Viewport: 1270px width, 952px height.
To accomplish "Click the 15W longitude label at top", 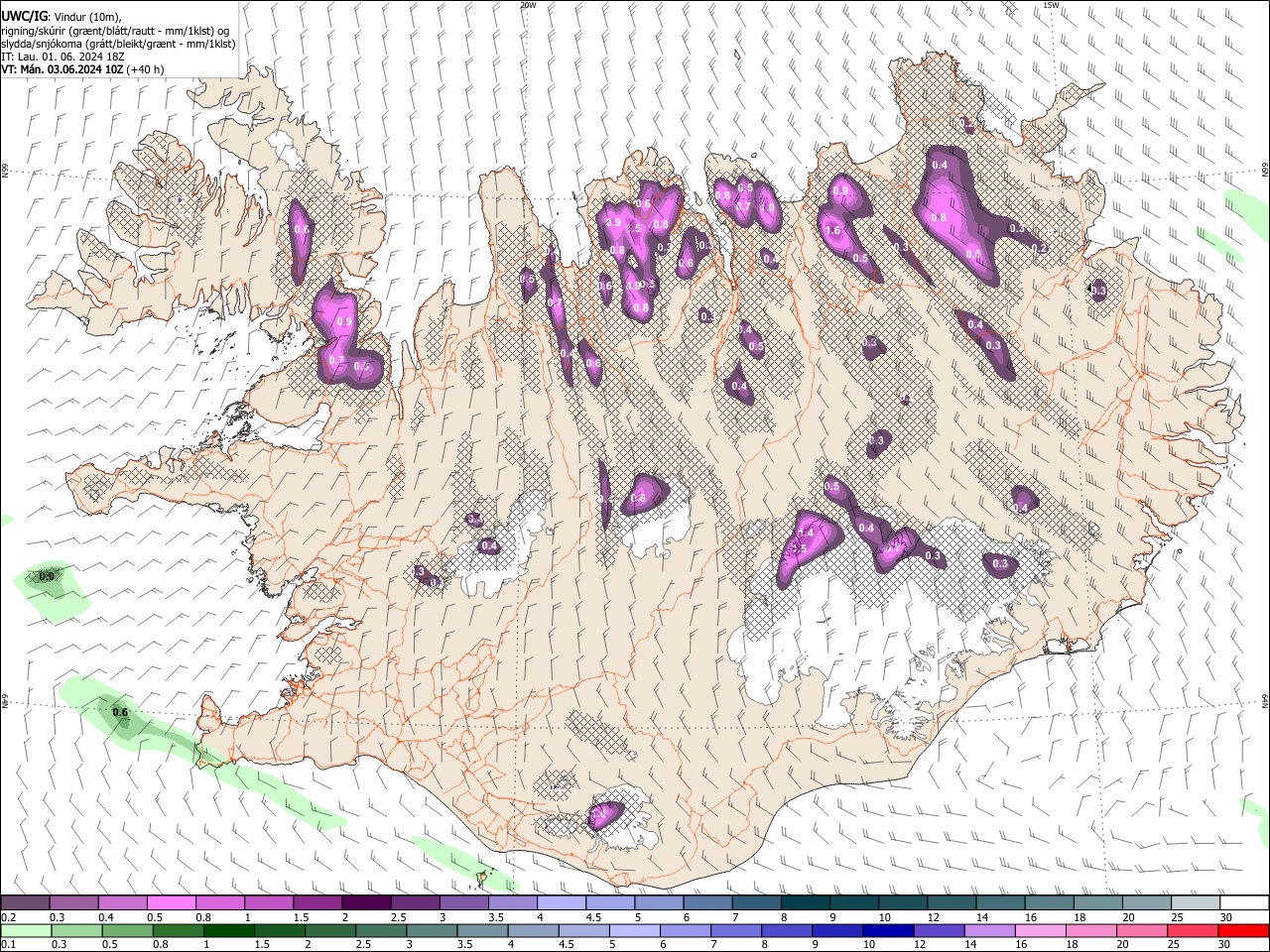I will (1051, 5).
